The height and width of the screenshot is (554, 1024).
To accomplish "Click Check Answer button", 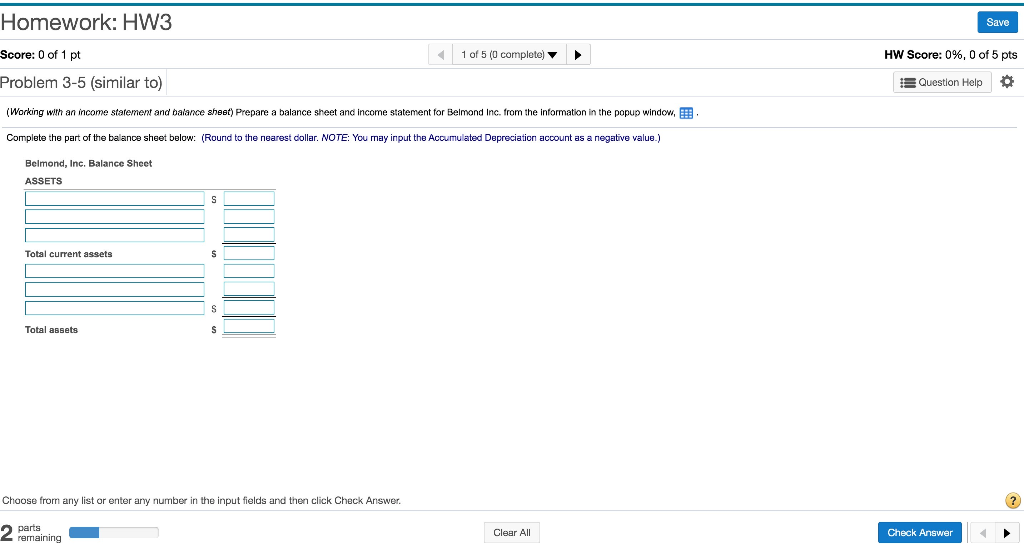I will click(920, 533).
